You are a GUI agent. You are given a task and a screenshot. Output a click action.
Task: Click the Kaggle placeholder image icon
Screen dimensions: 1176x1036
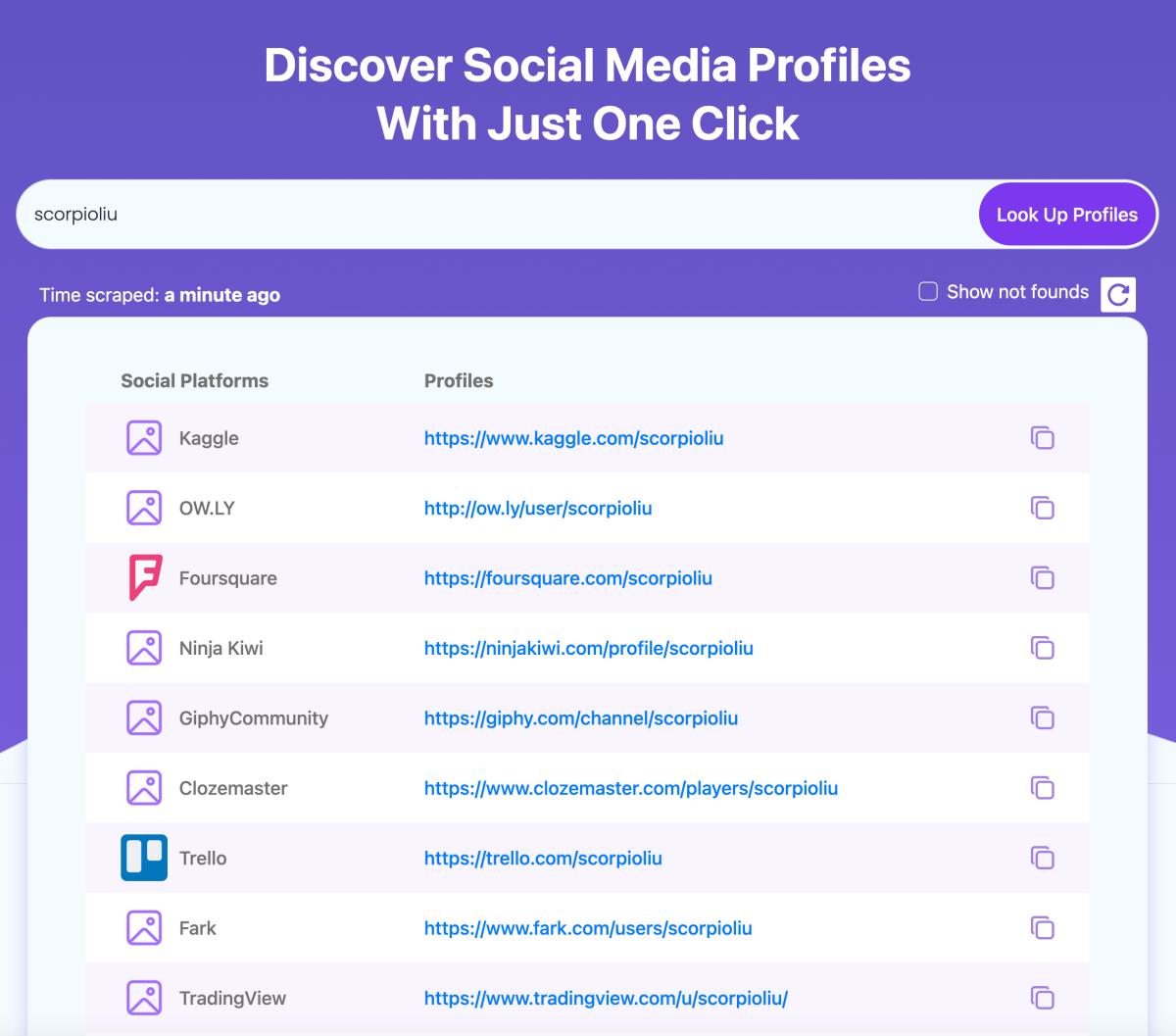tap(144, 438)
